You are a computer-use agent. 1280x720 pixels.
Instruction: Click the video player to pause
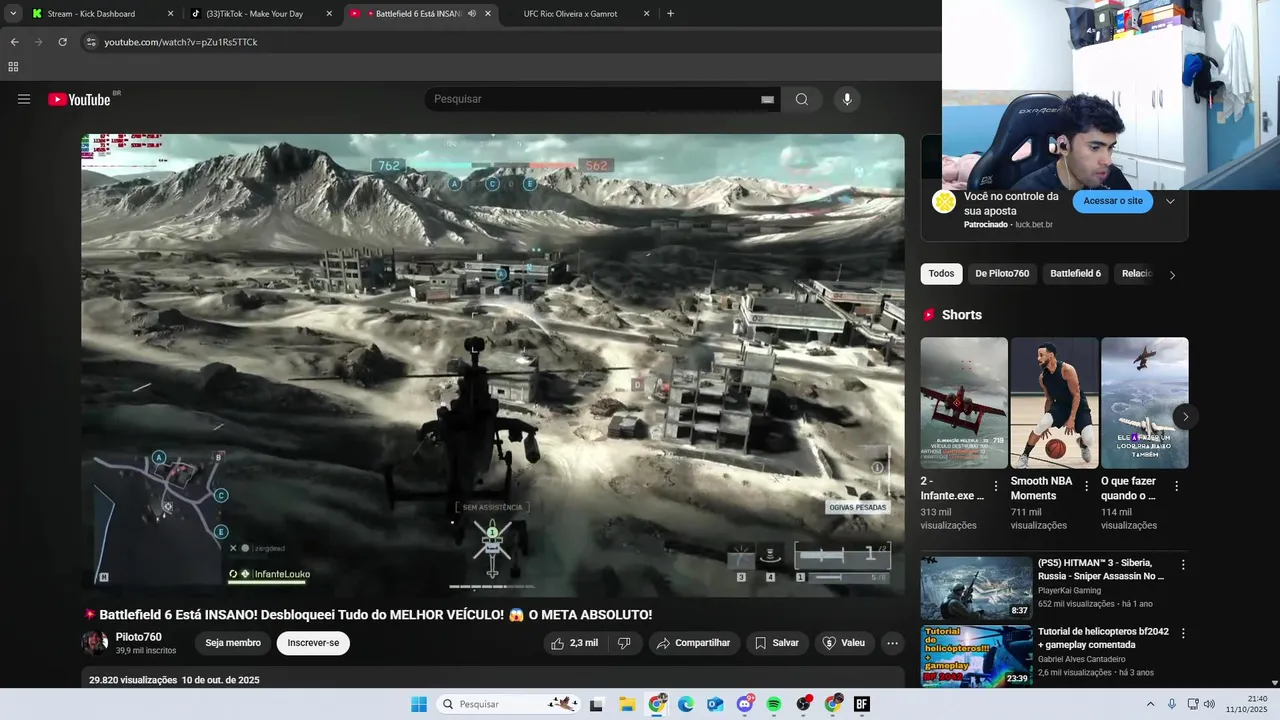493,365
